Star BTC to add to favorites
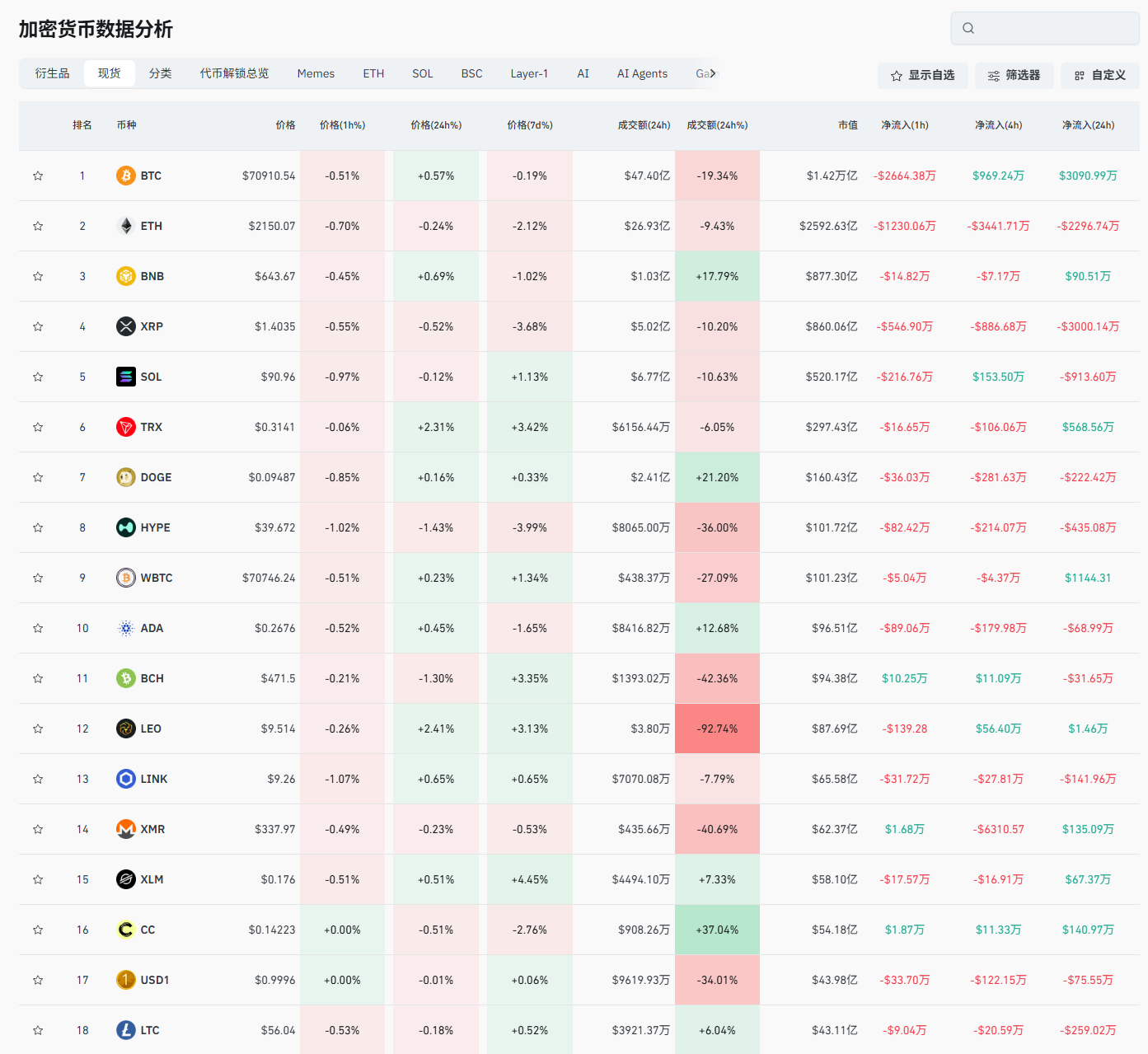 coord(38,176)
